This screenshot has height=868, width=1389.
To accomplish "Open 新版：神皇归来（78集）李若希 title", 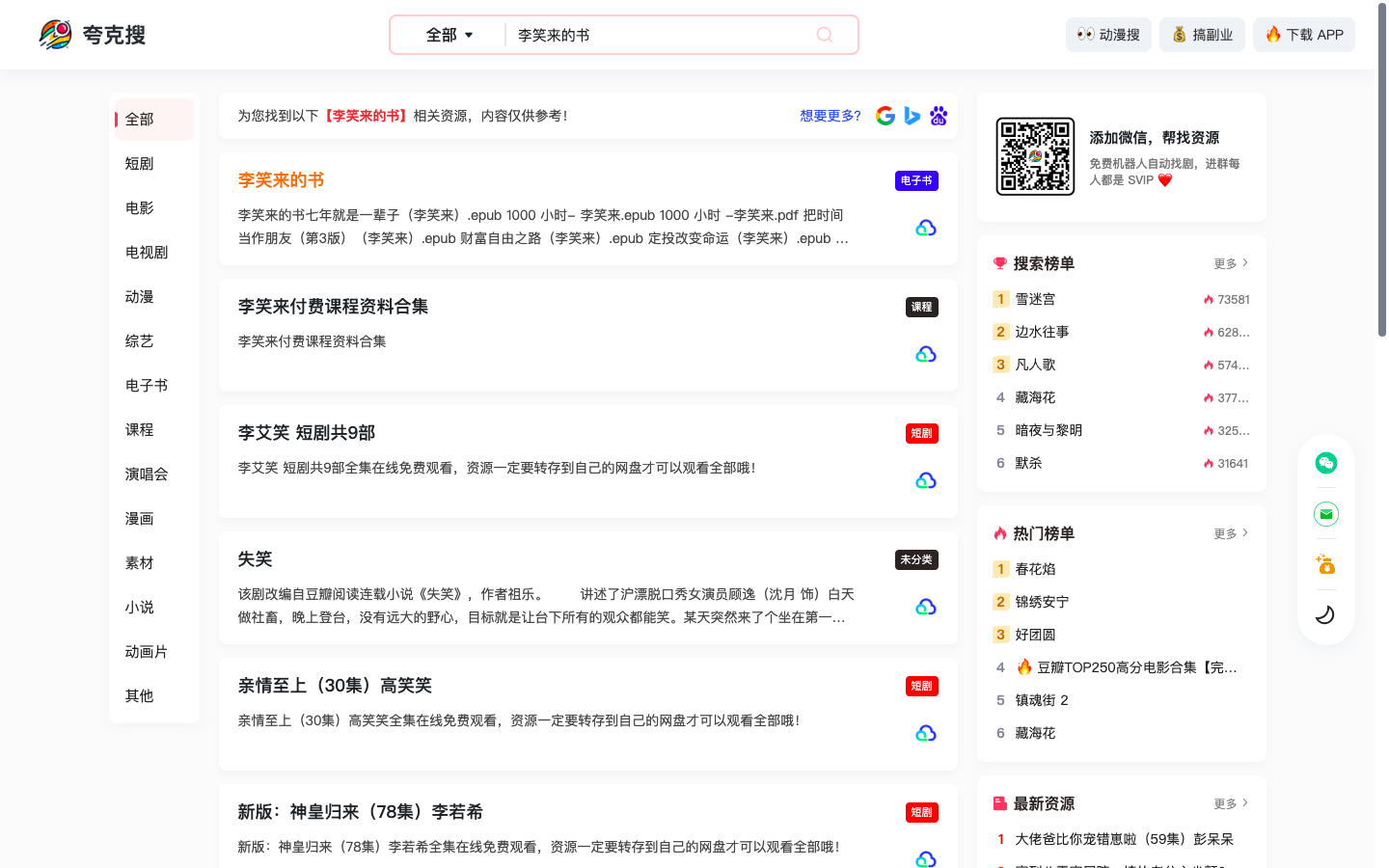I will point(360,812).
